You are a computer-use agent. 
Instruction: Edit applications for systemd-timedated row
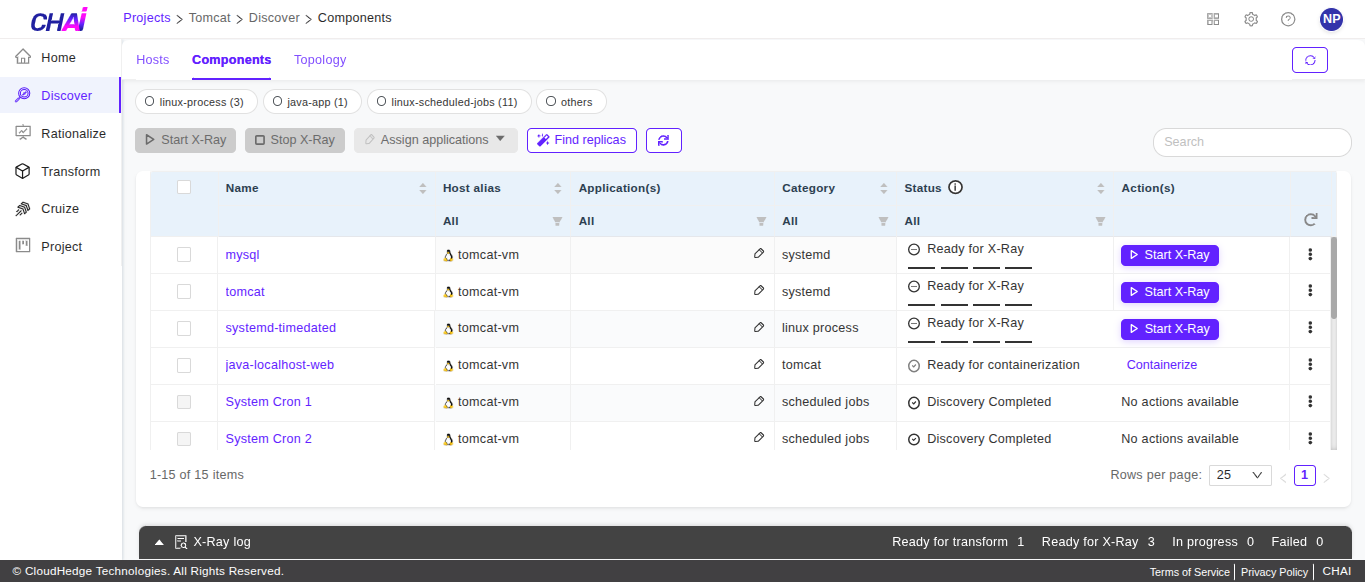point(759,328)
